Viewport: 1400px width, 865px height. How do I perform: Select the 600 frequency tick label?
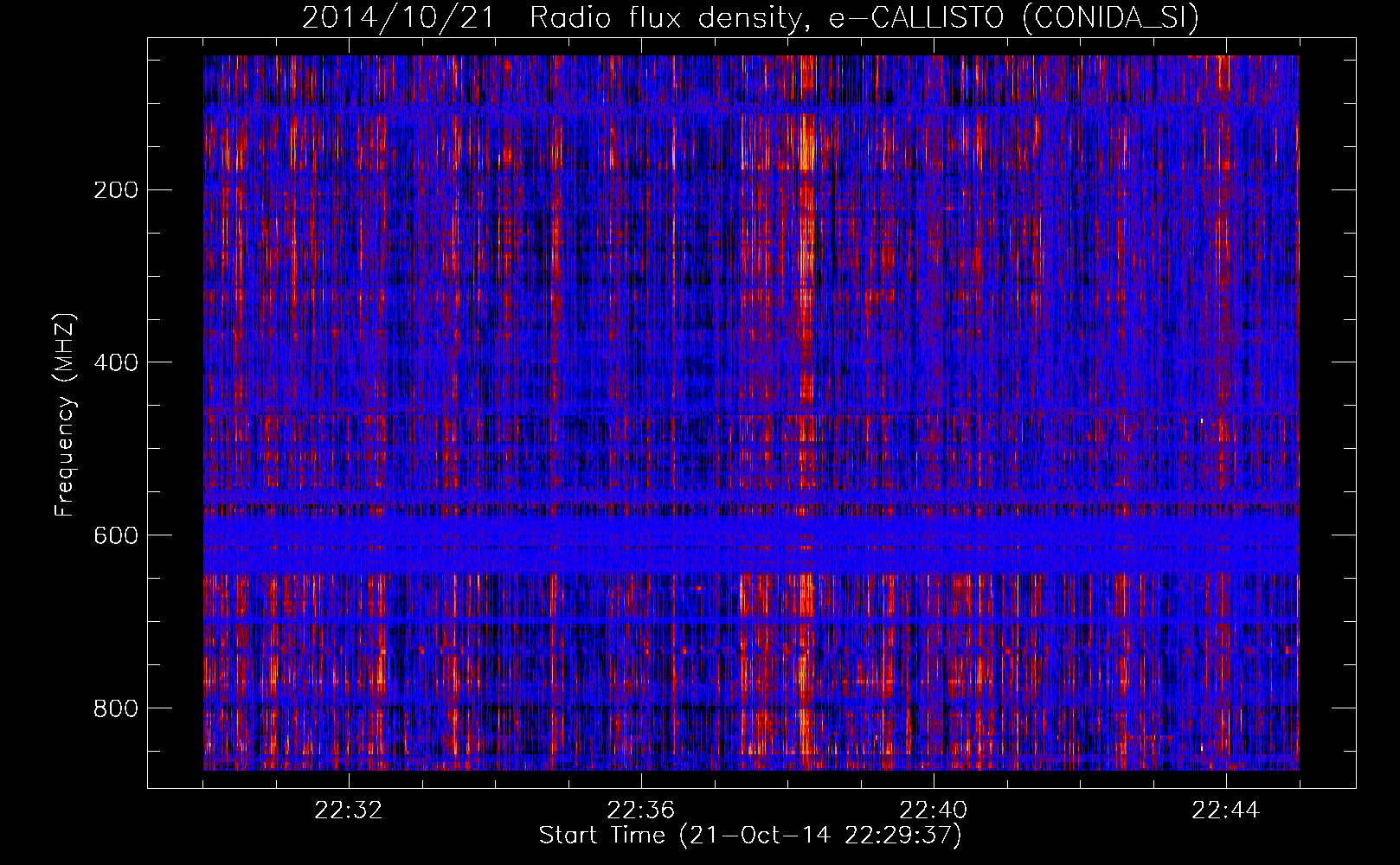click(116, 535)
